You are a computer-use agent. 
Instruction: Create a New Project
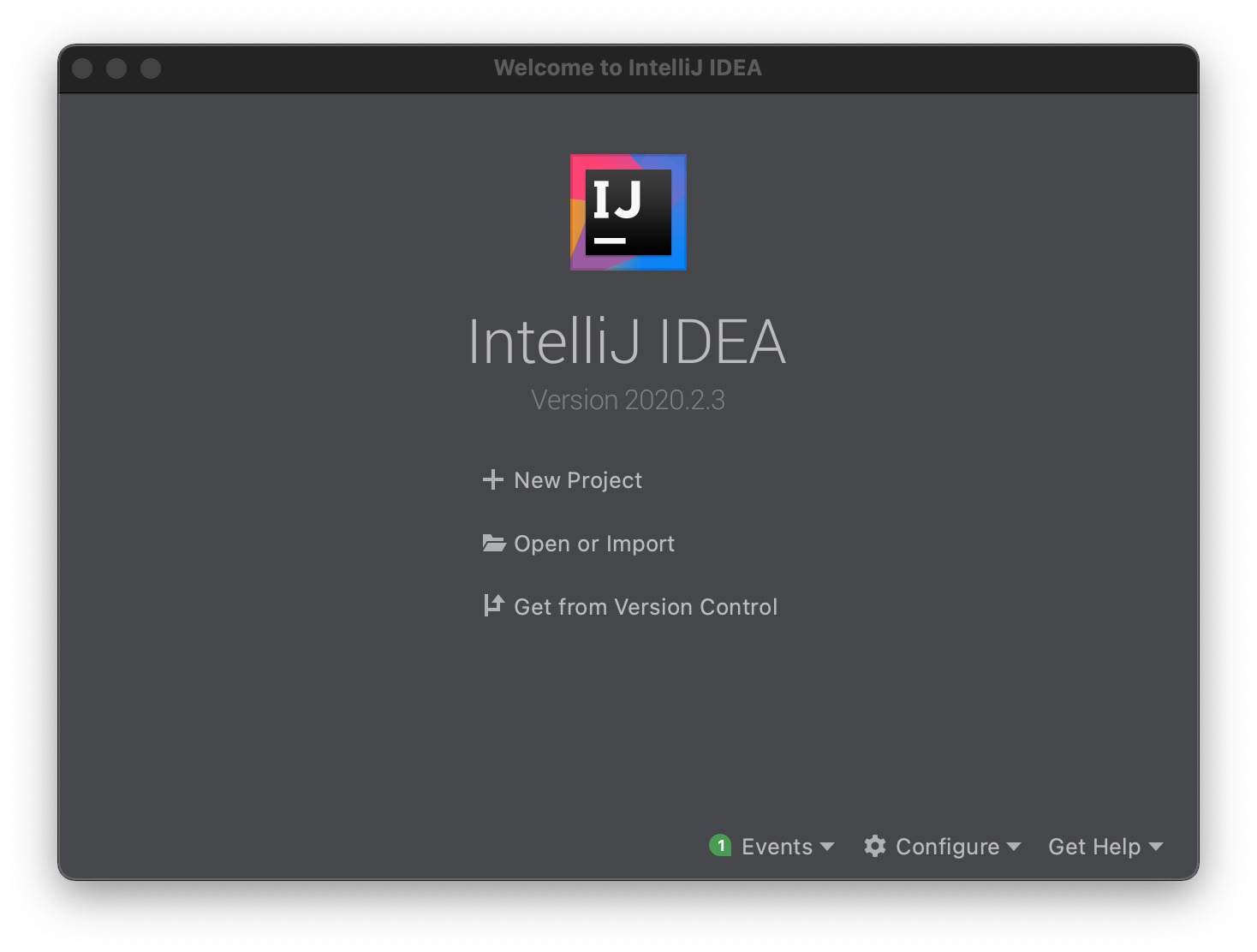(x=578, y=480)
